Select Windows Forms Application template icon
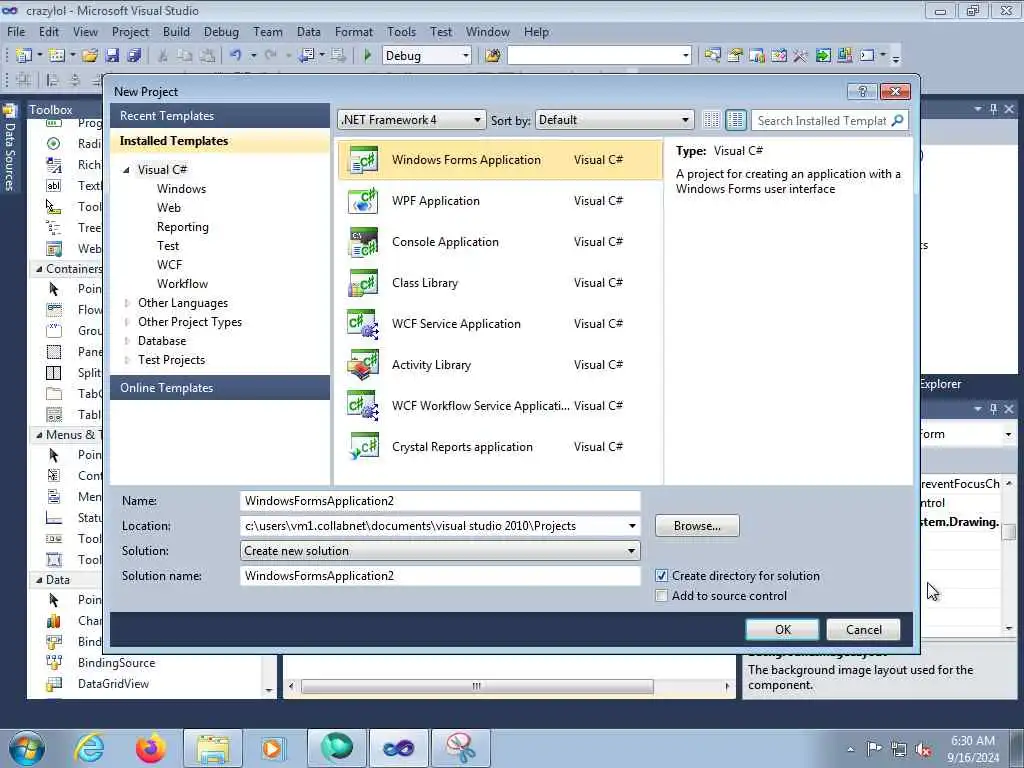1024x768 pixels. click(x=363, y=160)
